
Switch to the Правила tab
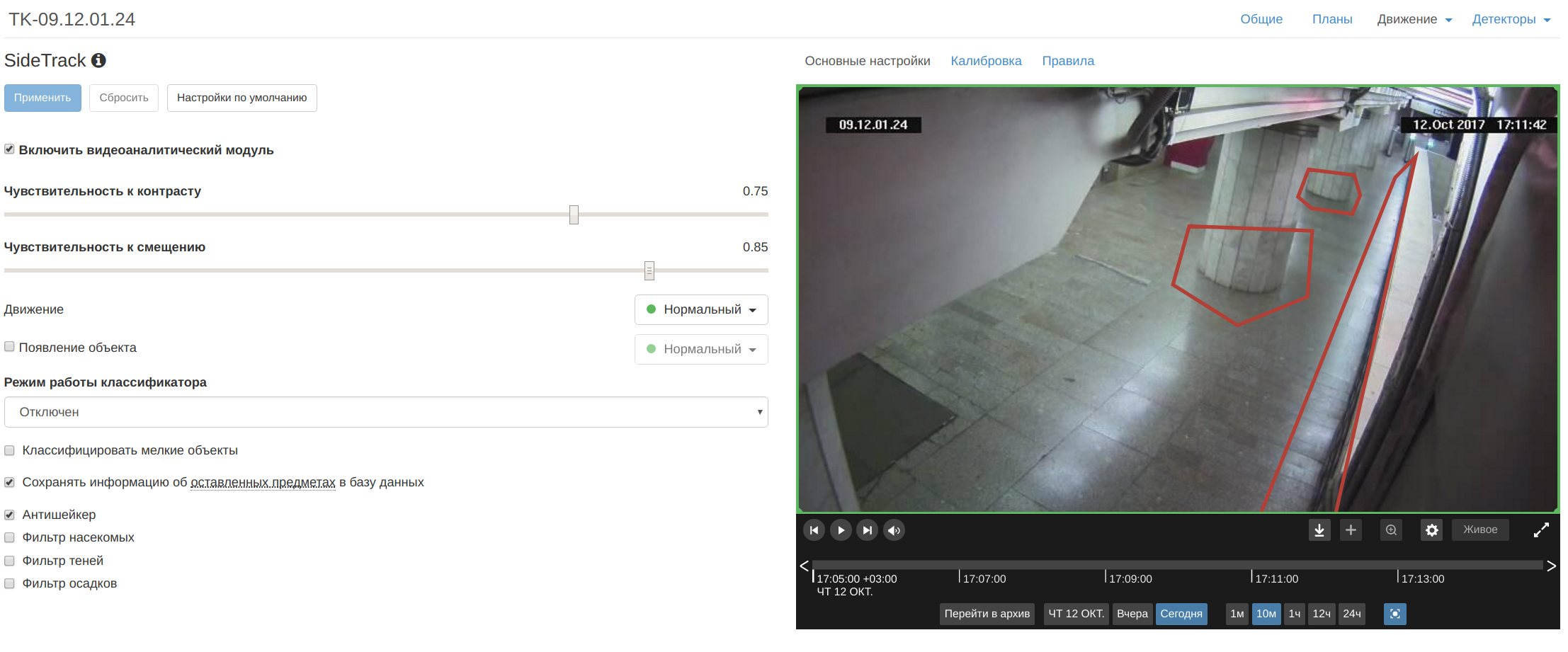(1068, 61)
